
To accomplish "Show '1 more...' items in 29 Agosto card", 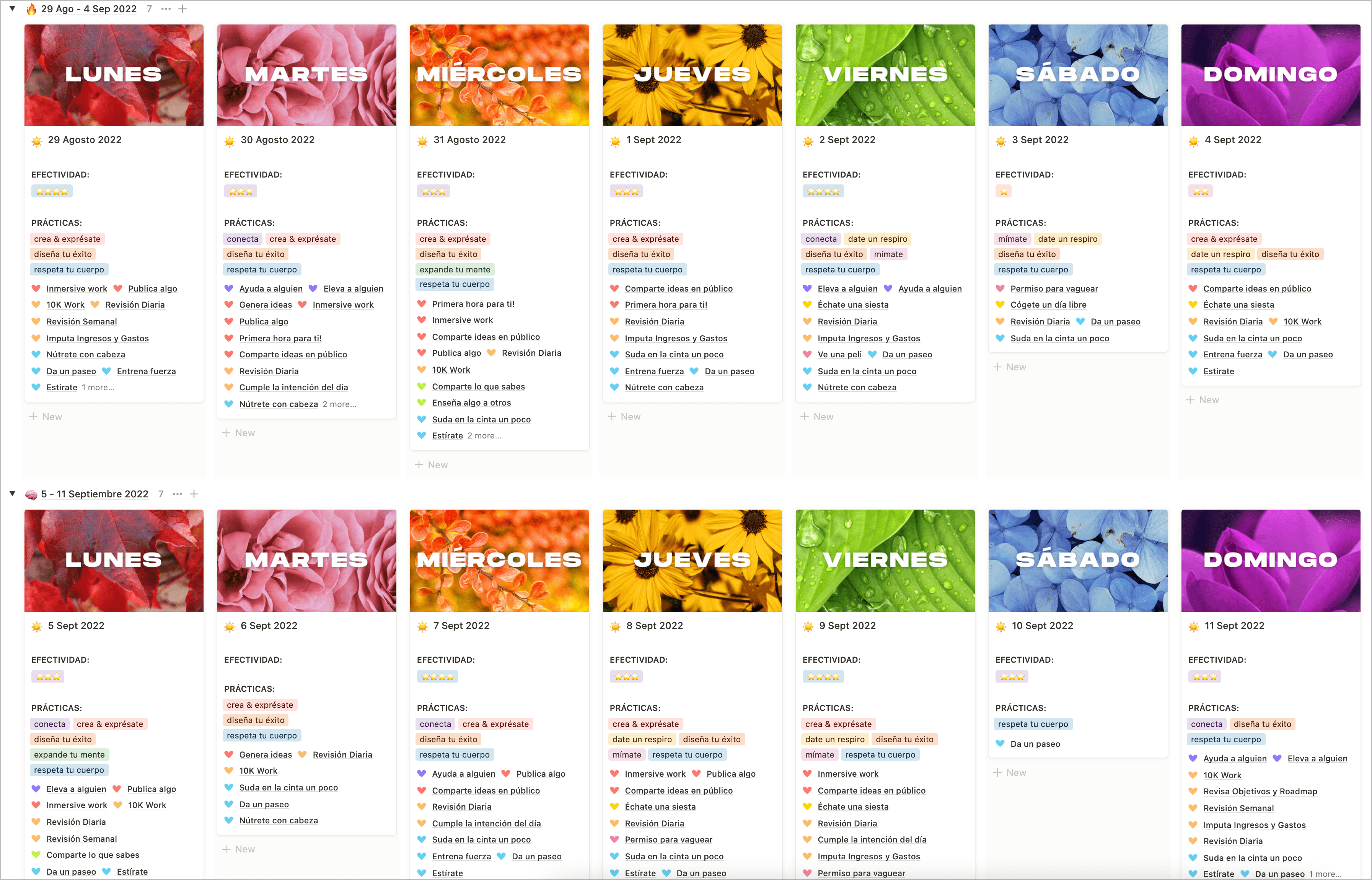I will [98, 388].
